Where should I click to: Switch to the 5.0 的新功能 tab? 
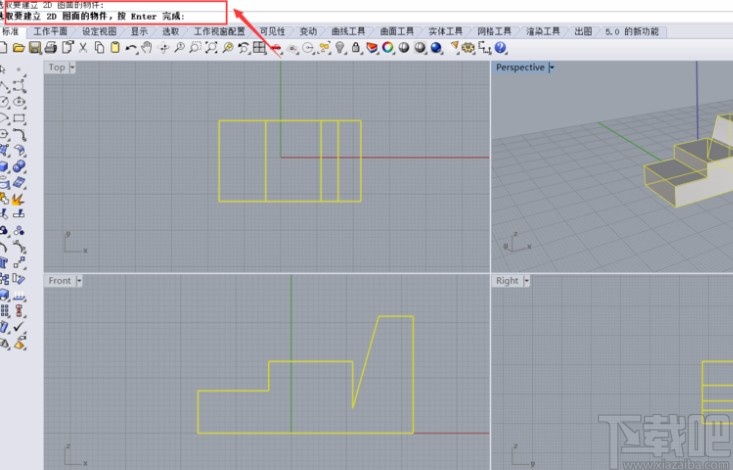[x=632, y=31]
